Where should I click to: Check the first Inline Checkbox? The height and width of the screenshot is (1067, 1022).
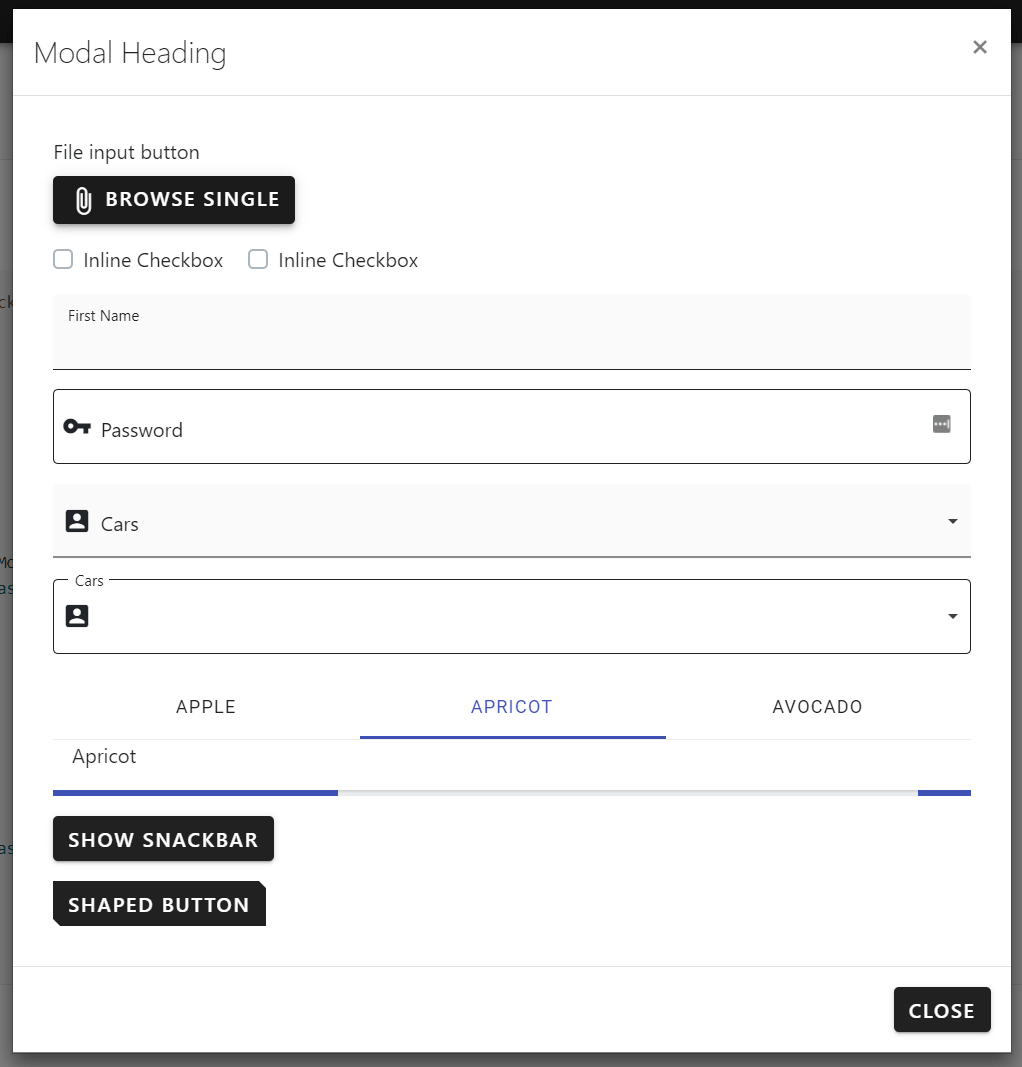(x=63, y=259)
